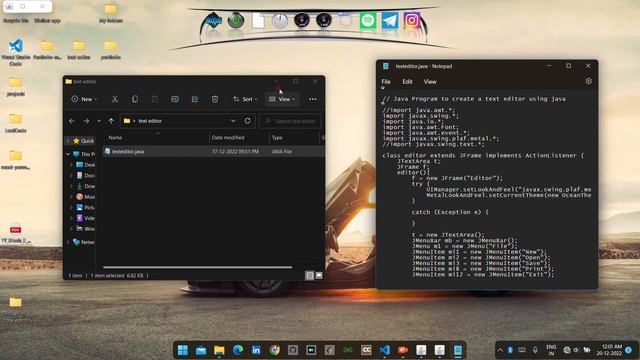
Task: Open the LeetCode folder on desktop
Action: (16, 123)
